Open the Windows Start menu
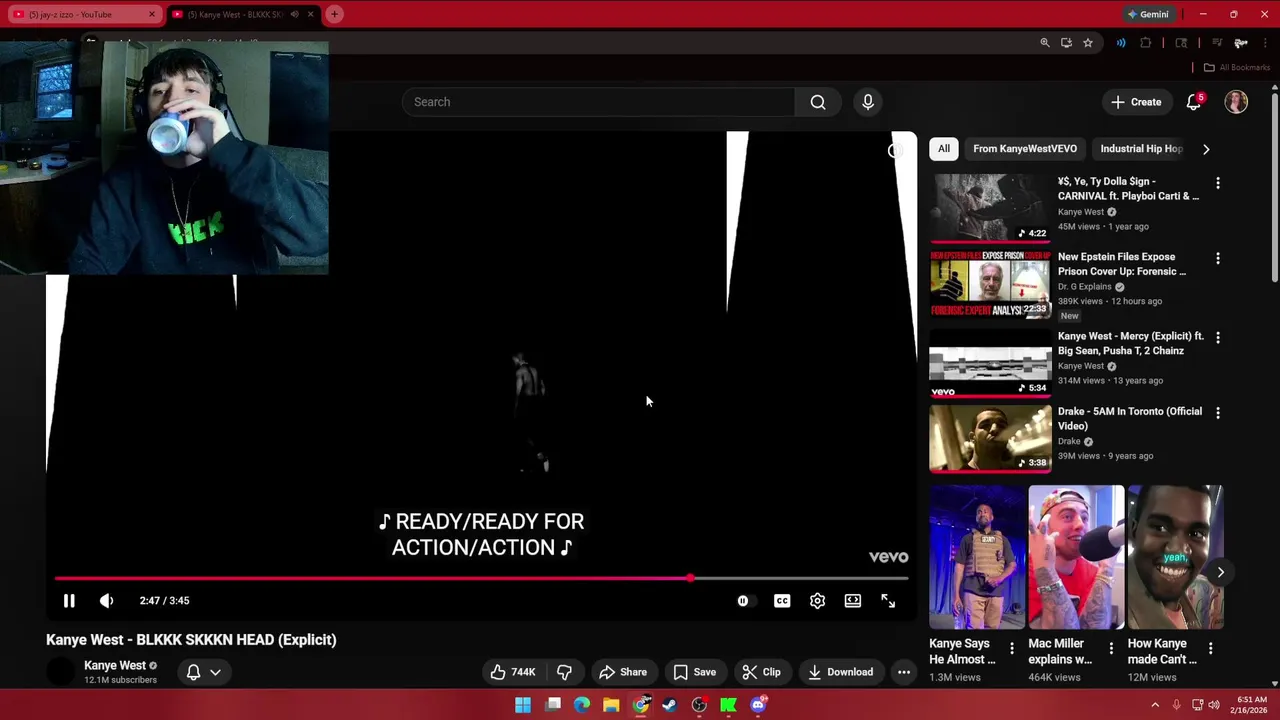1280x720 pixels. (523, 705)
